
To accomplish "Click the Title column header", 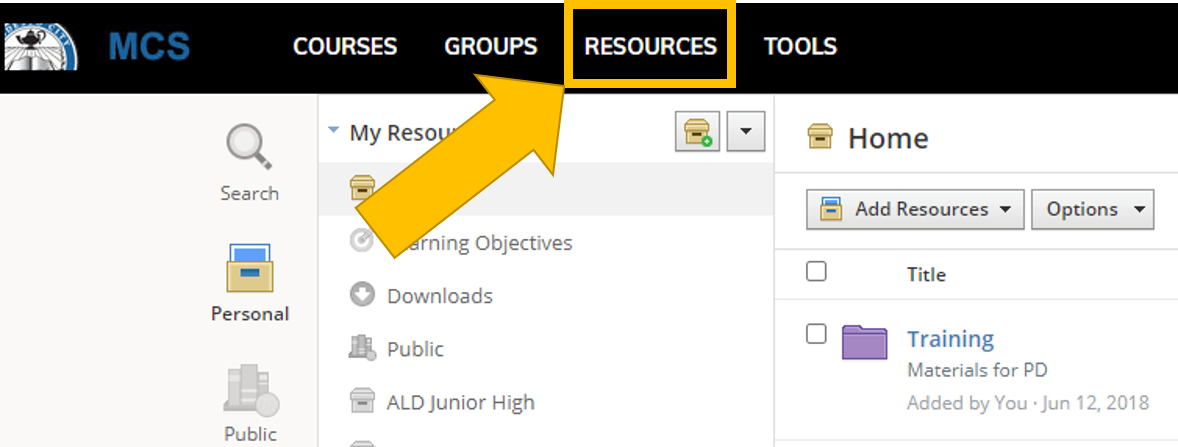I will point(926,275).
